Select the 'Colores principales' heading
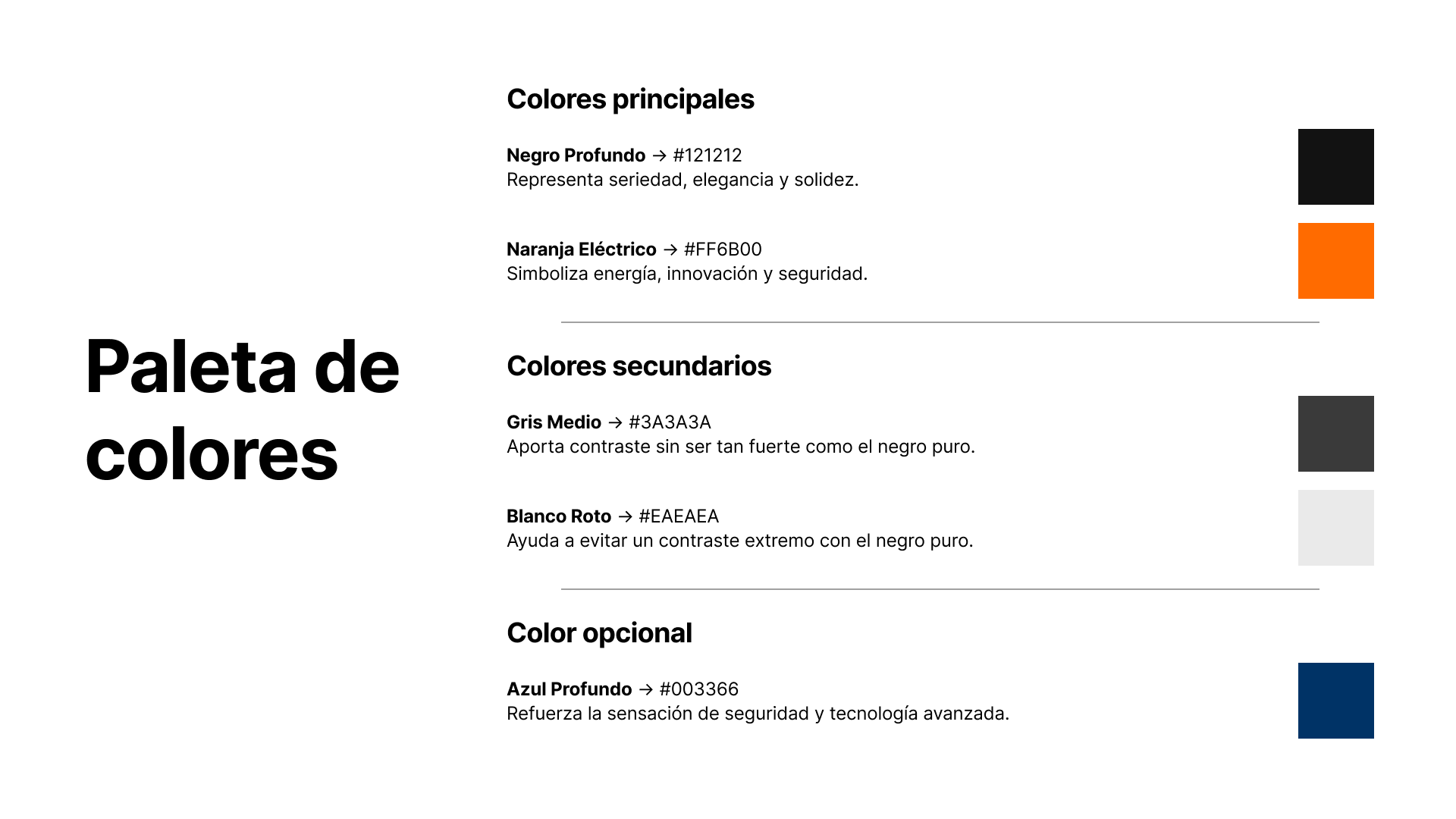1456x819 pixels. 630,99
